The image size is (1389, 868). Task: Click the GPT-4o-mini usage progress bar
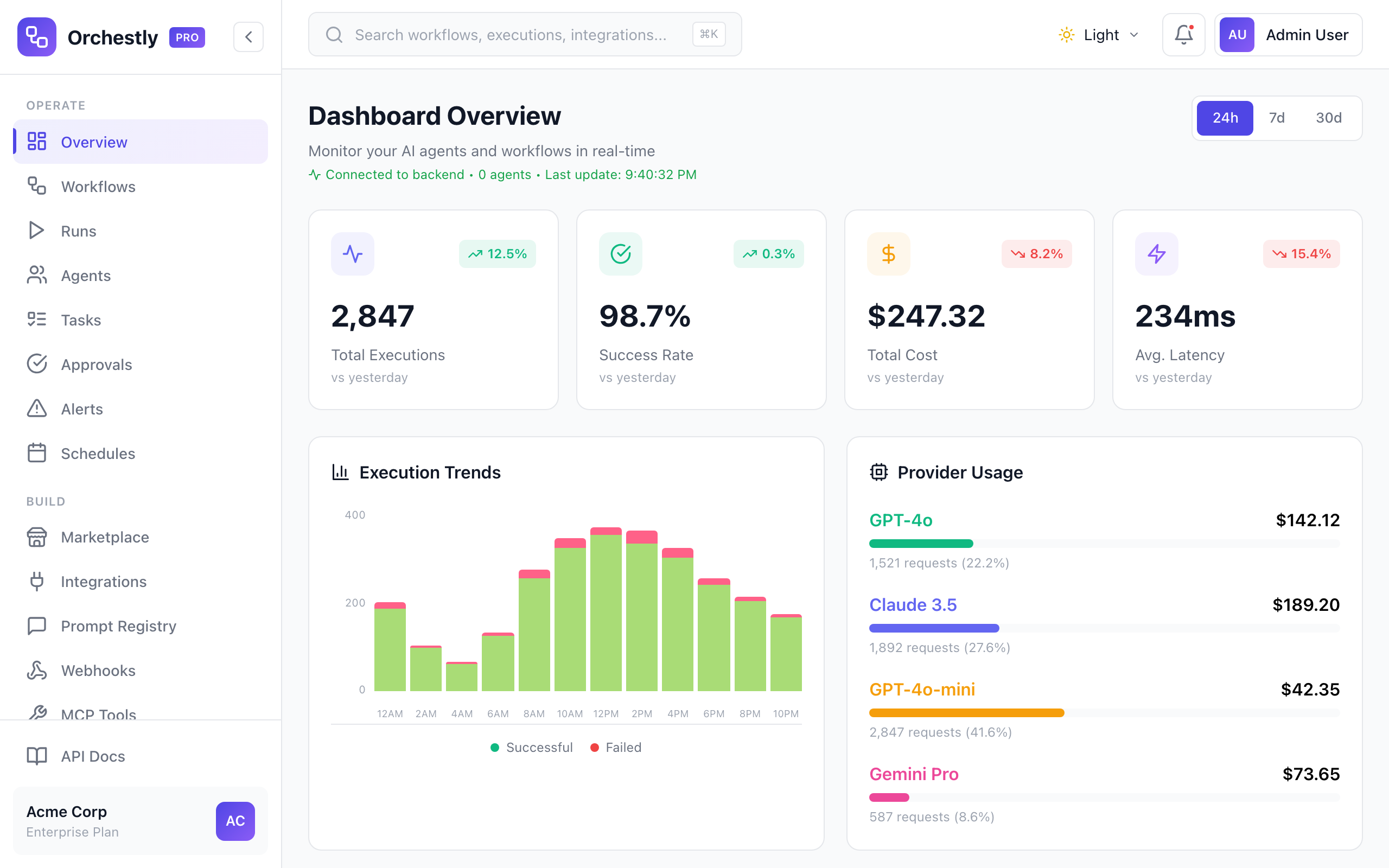tap(966, 713)
